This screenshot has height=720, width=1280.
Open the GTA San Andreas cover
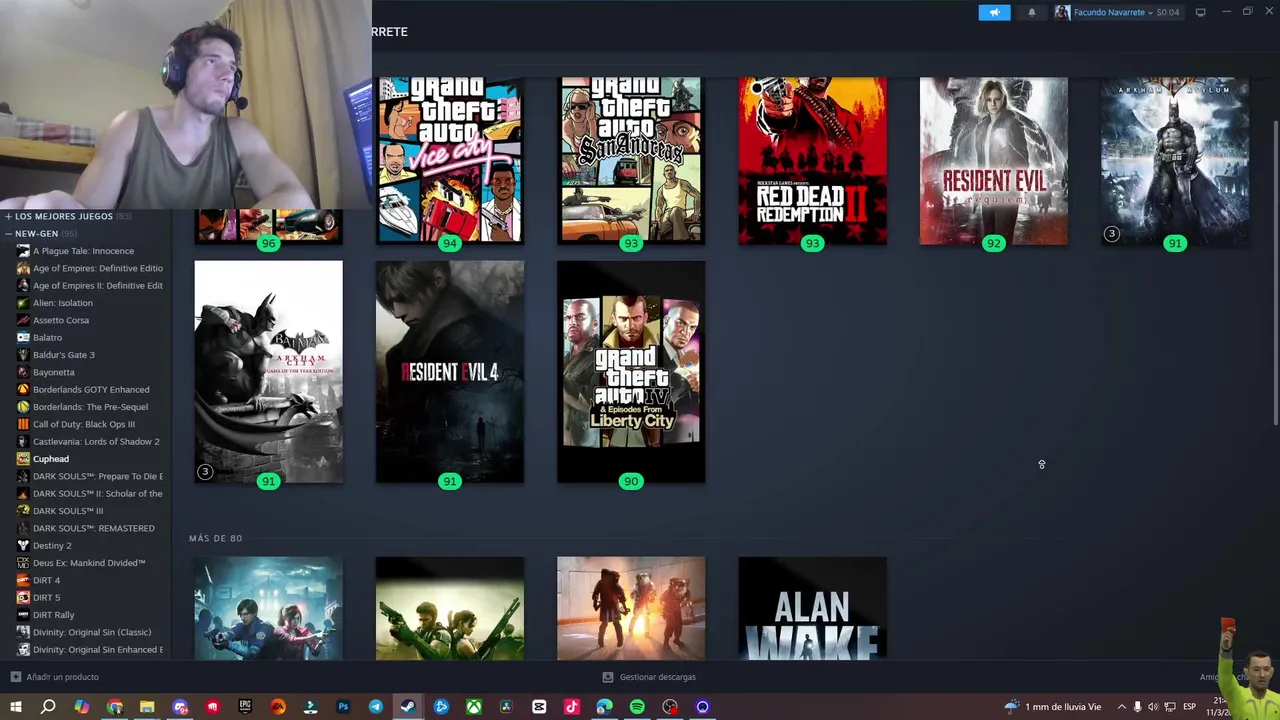tap(631, 160)
